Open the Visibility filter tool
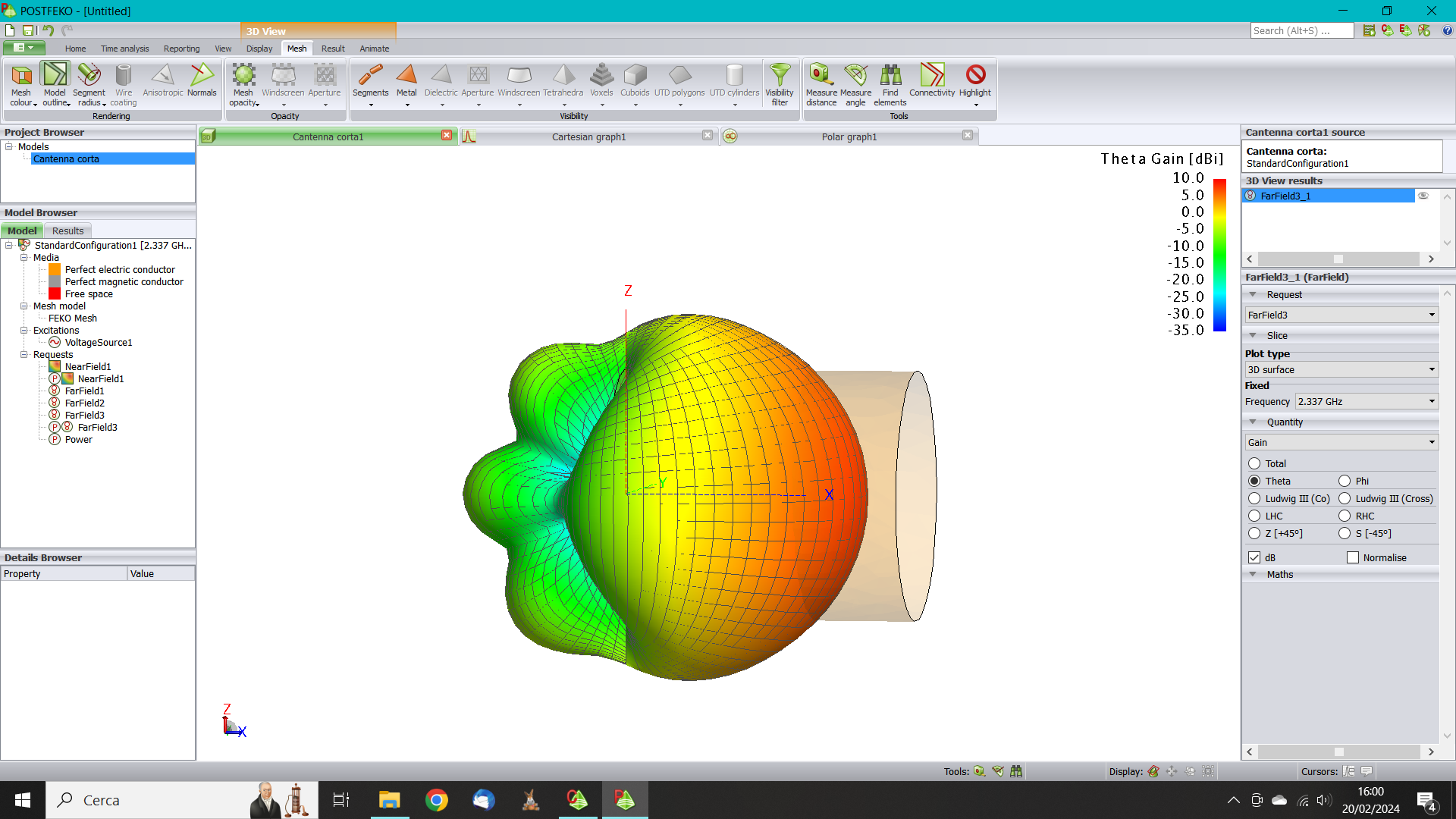Viewport: 1456px width, 819px height. coord(780,76)
